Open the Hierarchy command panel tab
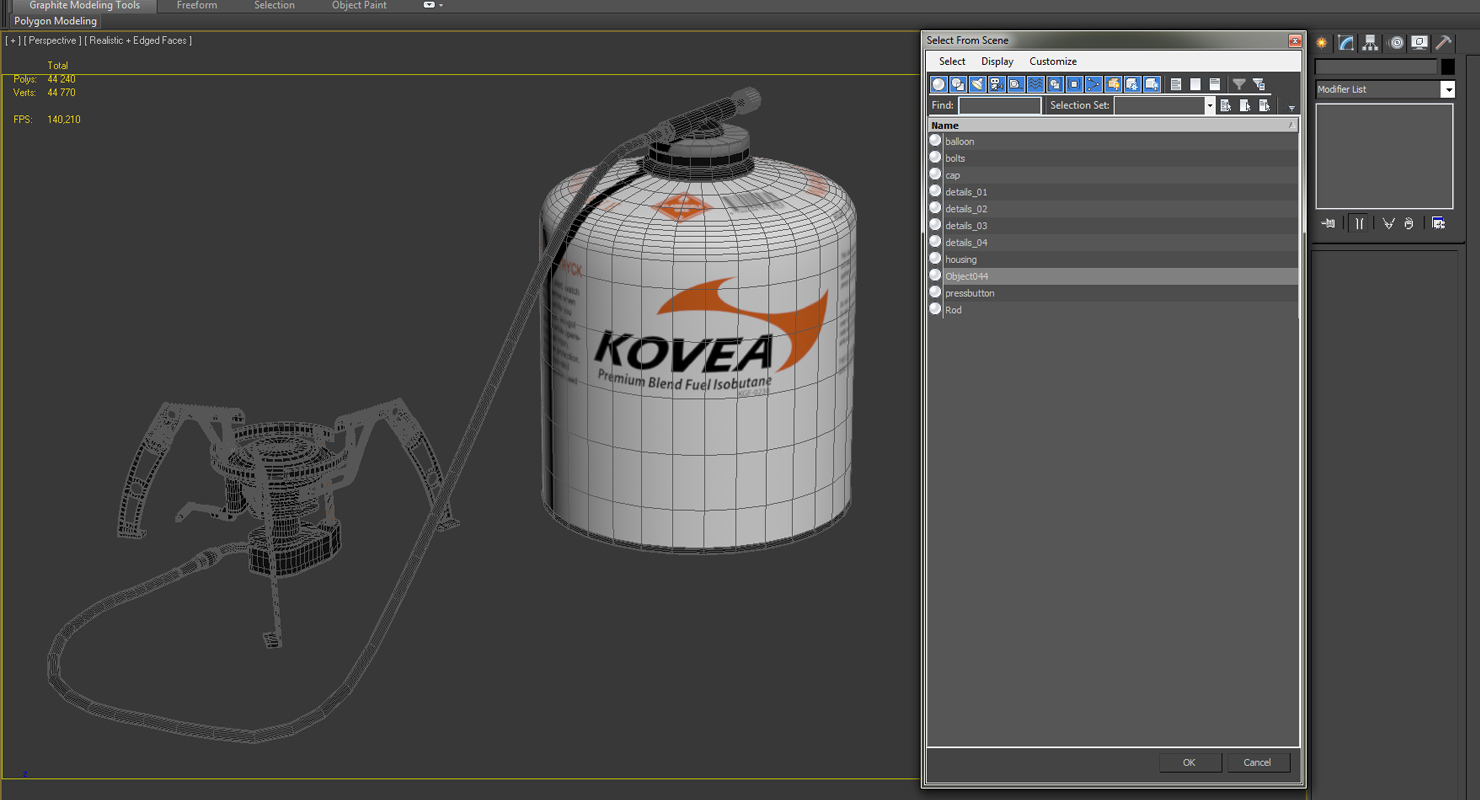Viewport: 1480px width, 800px height. tap(1370, 43)
